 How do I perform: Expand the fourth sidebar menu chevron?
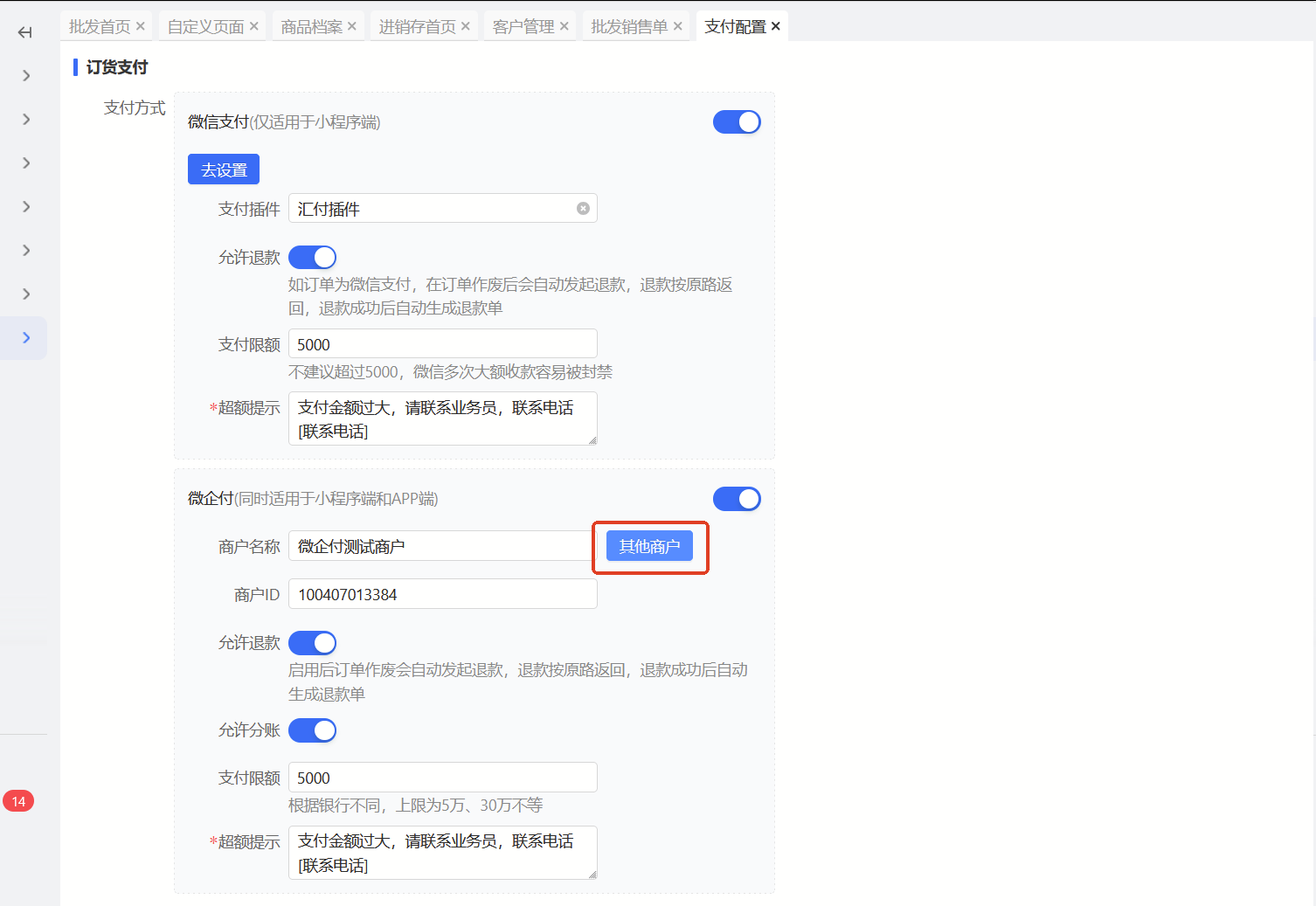tap(26, 207)
